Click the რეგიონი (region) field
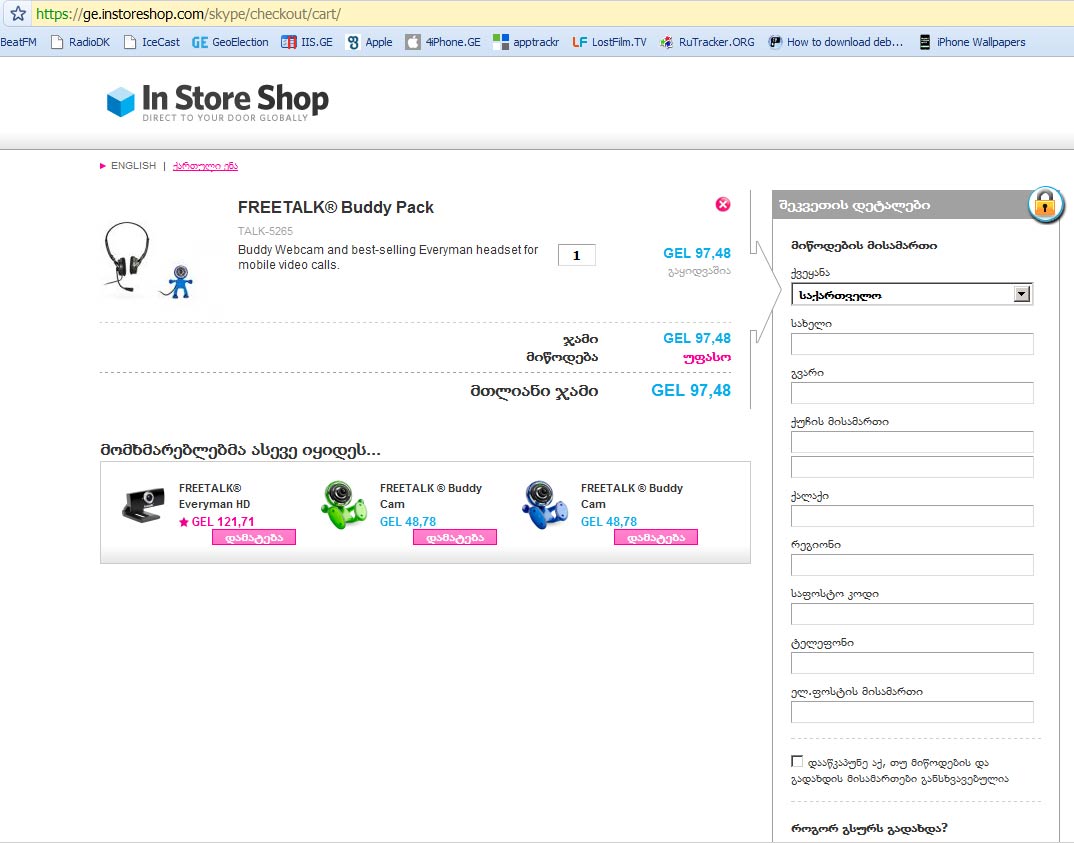Image resolution: width=1074 pixels, height=843 pixels. pyautogui.click(x=912, y=565)
